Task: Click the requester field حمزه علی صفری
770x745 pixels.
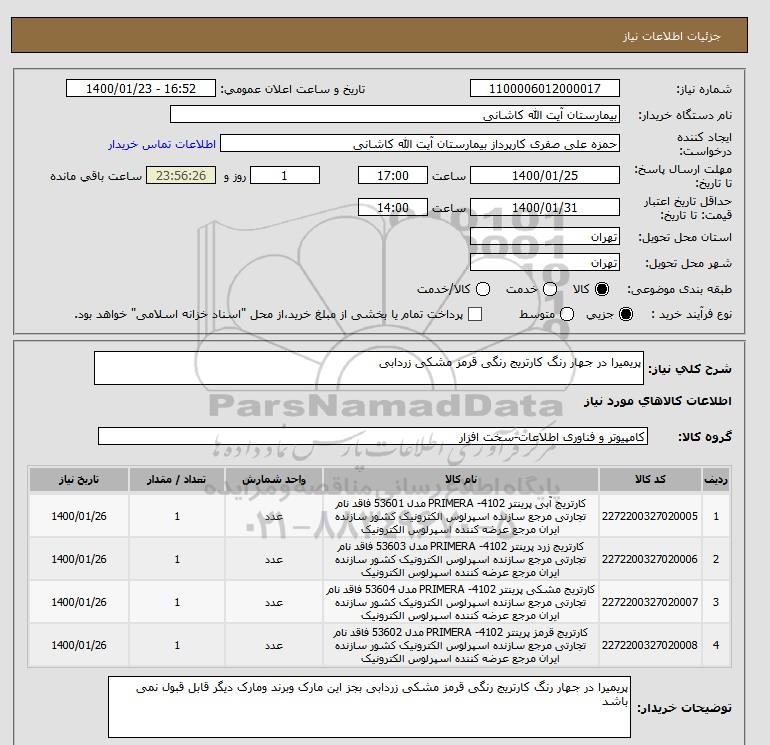Action: 420,144
